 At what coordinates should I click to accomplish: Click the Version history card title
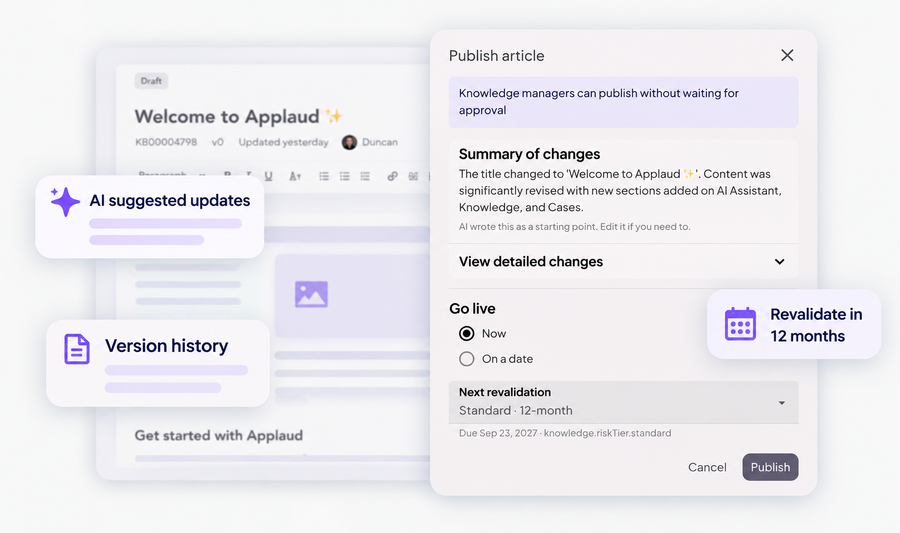[x=166, y=346]
